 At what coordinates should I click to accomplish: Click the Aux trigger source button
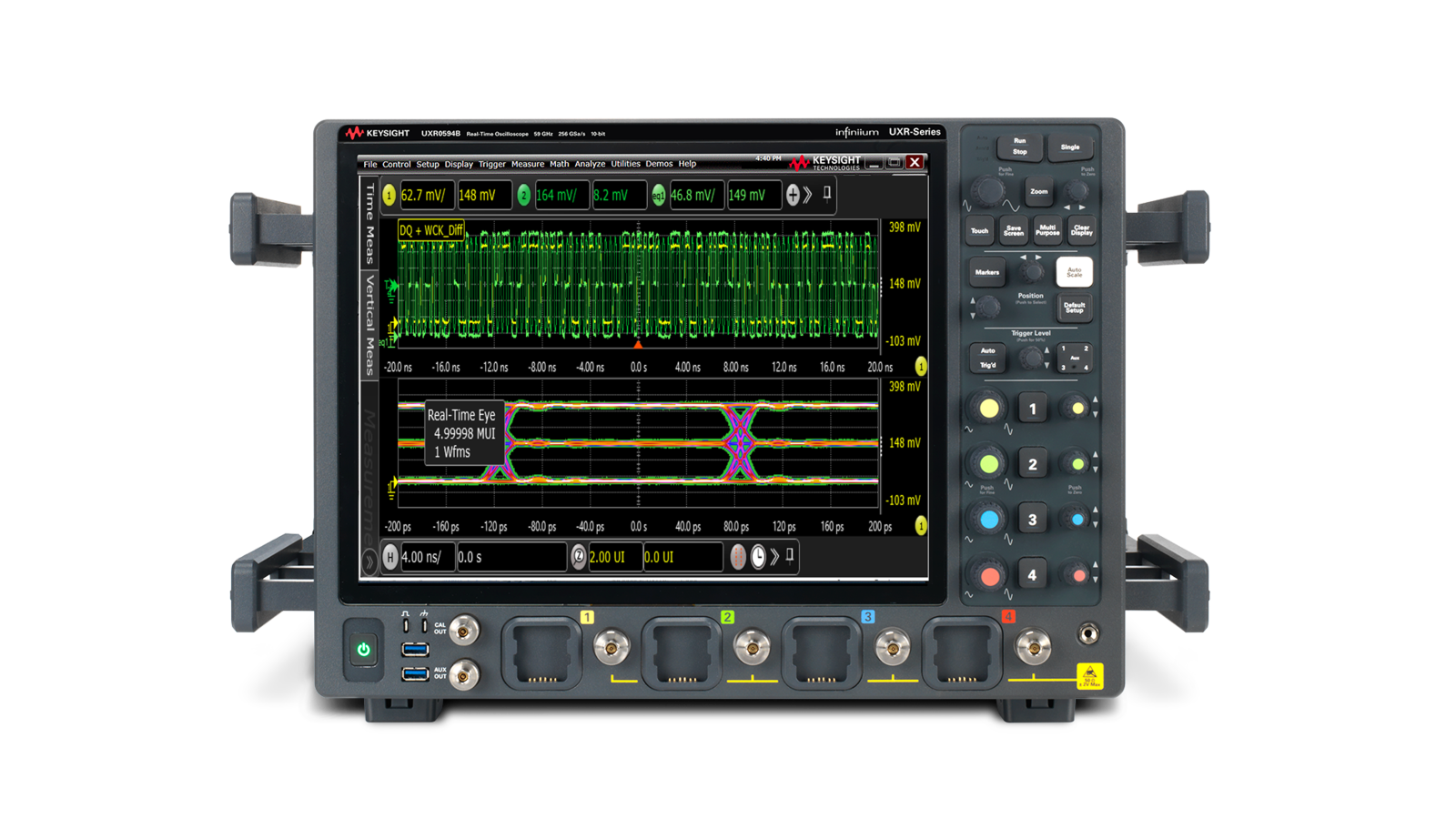[x=1075, y=358]
